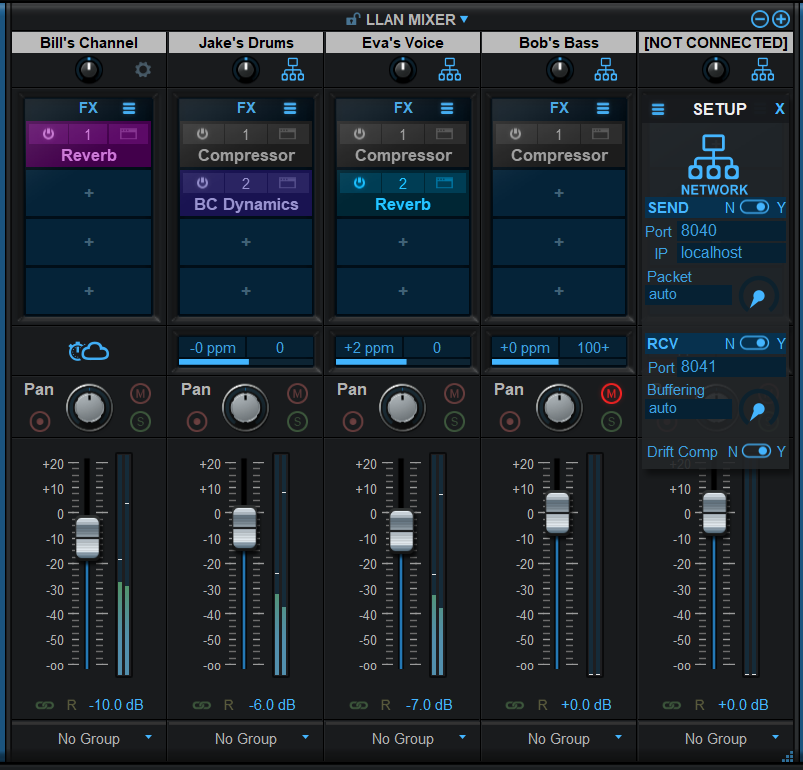Toggle Reverb power on Eva's Voice
803x770 pixels.
pos(360,183)
